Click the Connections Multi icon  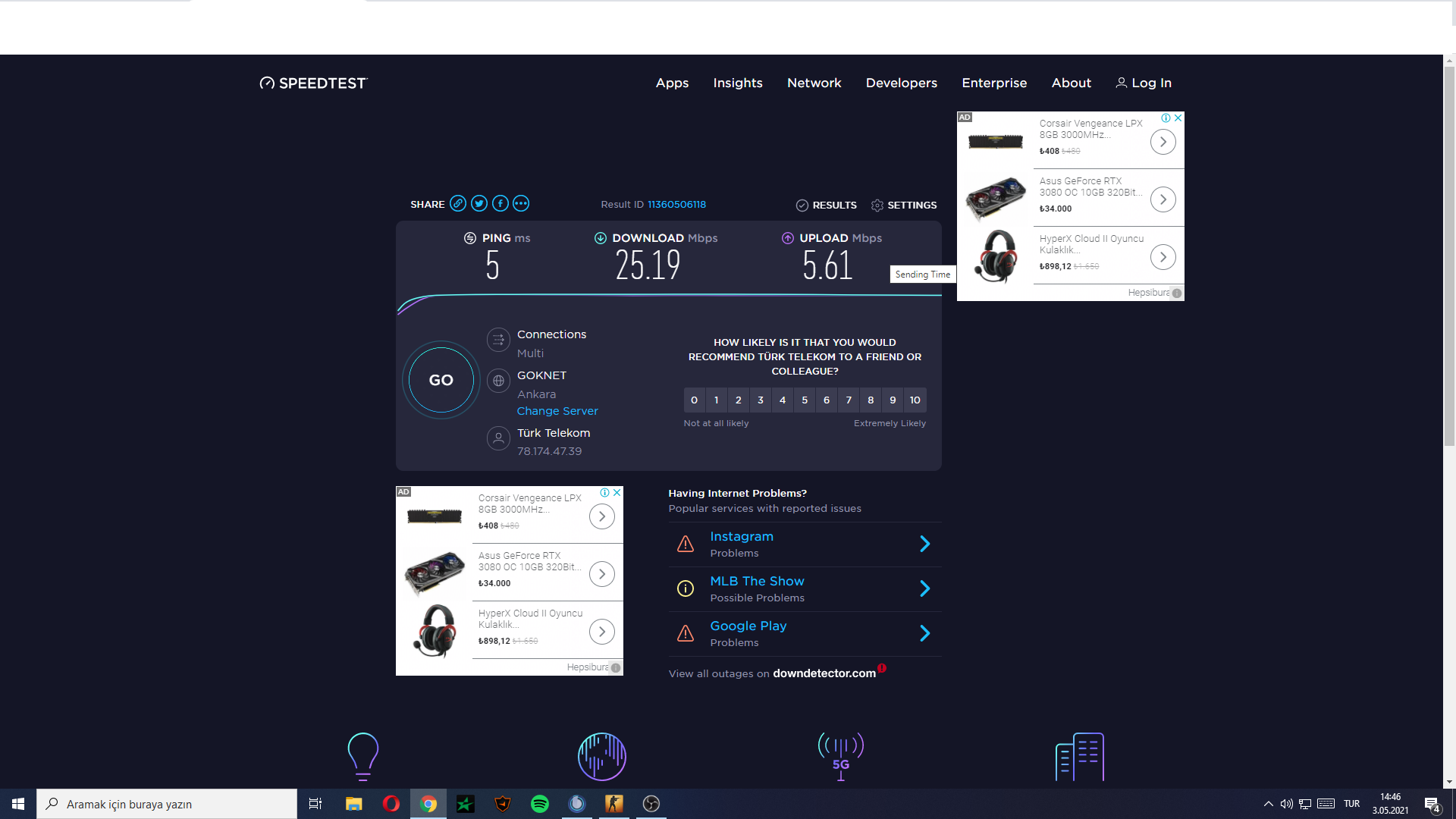click(x=498, y=340)
